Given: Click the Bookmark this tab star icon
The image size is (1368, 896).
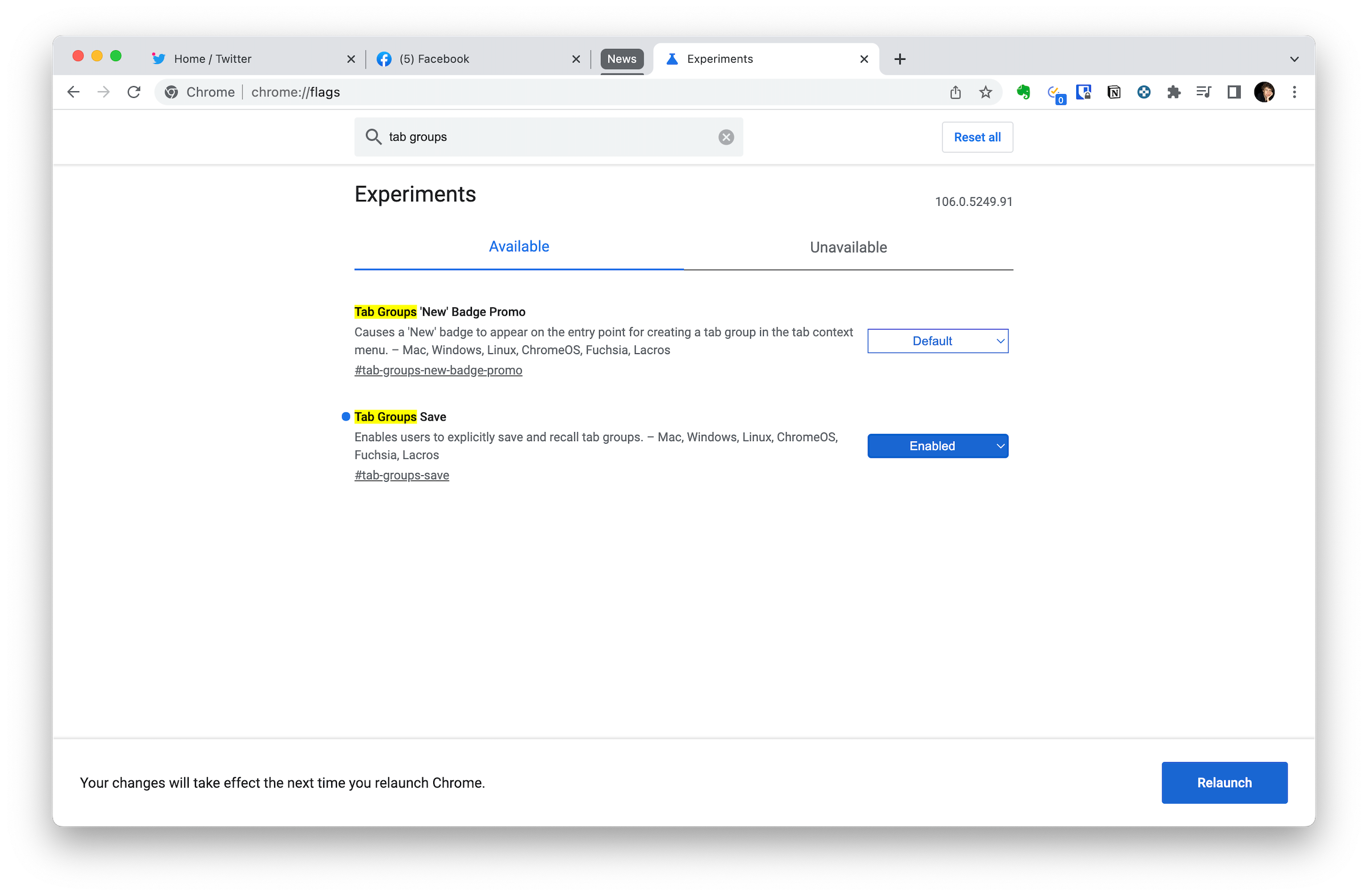Looking at the screenshot, I should [984, 91].
